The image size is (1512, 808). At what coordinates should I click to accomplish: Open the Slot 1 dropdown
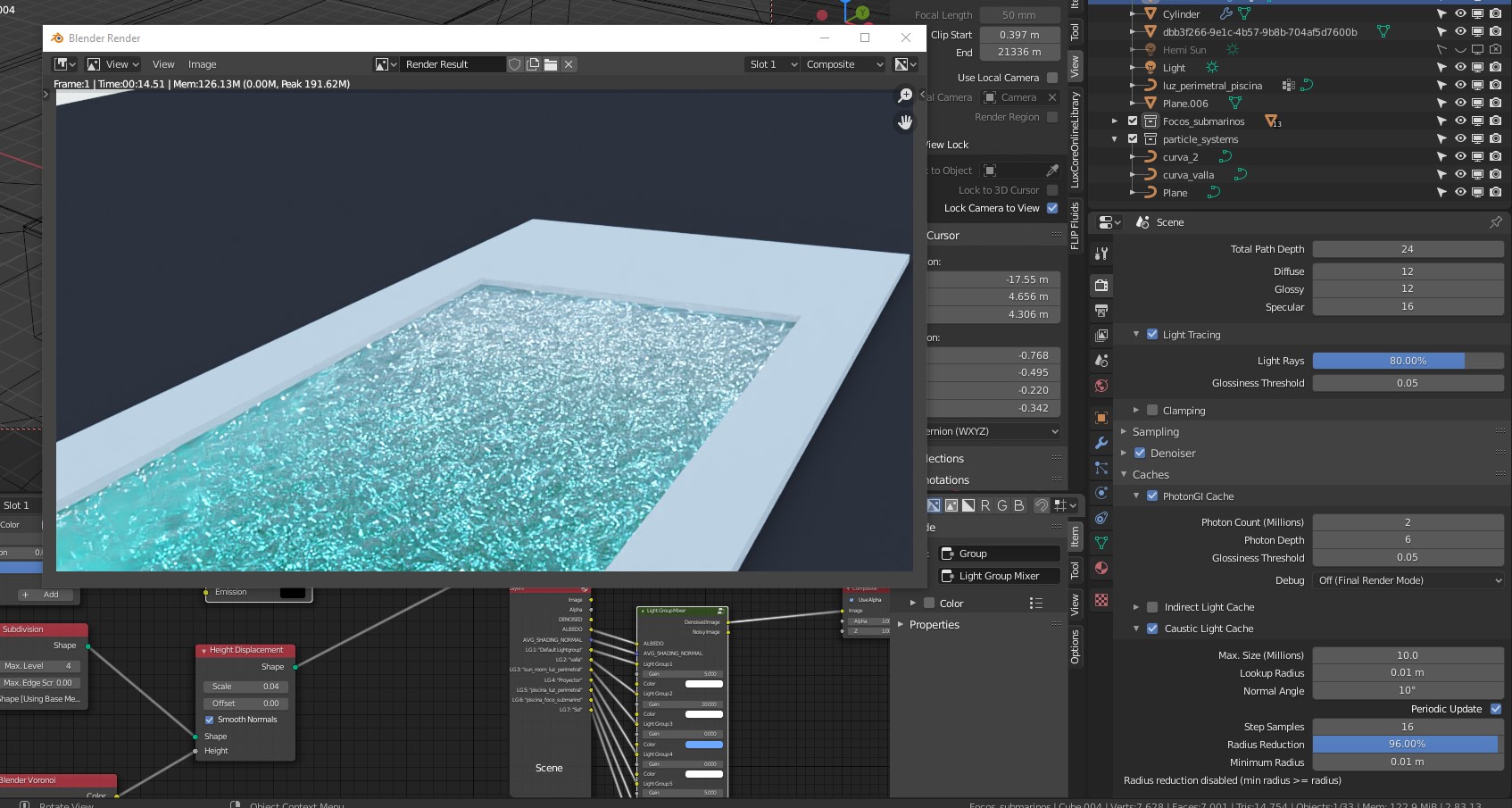tap(772, 64)
